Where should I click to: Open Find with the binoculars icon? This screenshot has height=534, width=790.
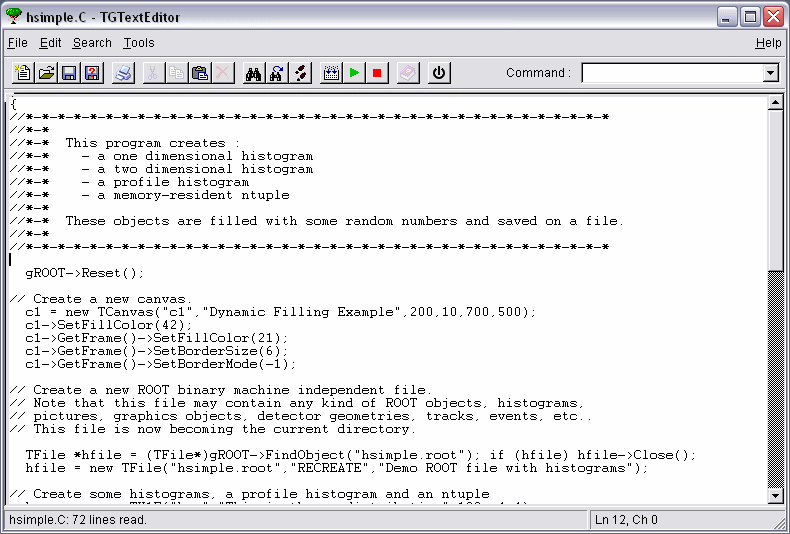click(253, 73)
